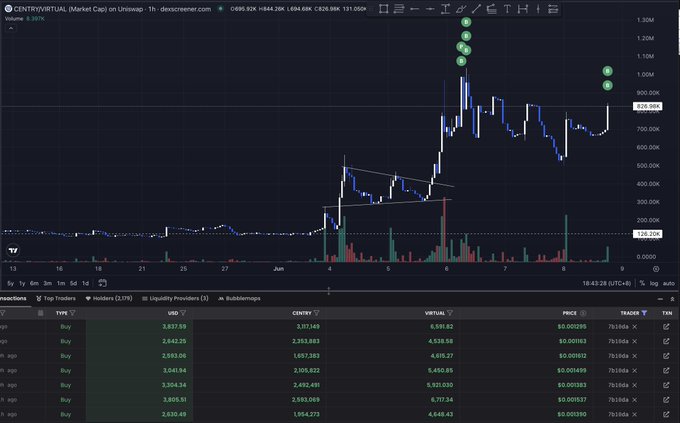
Task: Set chart range to 6m
Action: click(34, 283)
